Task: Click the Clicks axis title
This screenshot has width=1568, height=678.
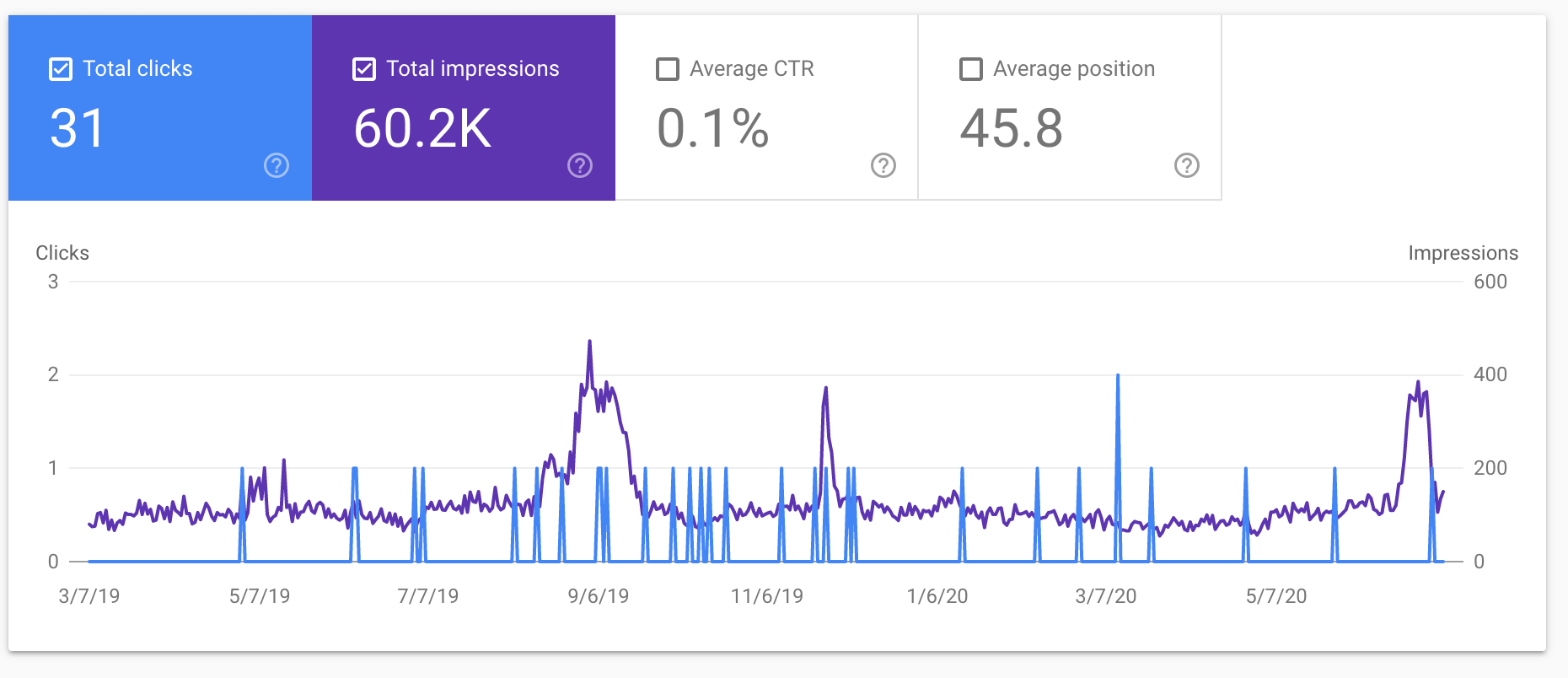Action: tap(62, 253)
